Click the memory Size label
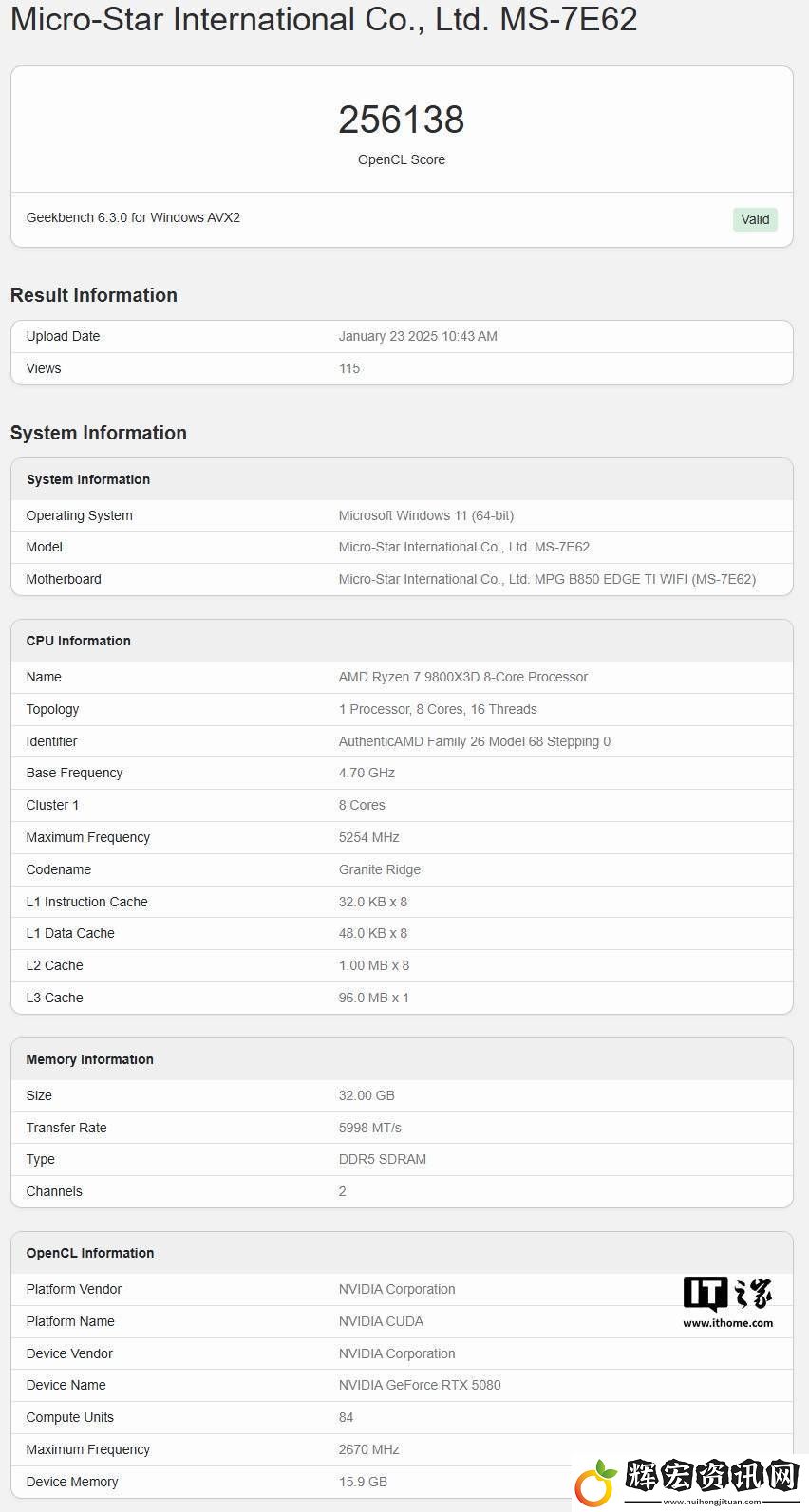Viewport: 809px width, 1512px height. coord(39,1095)
